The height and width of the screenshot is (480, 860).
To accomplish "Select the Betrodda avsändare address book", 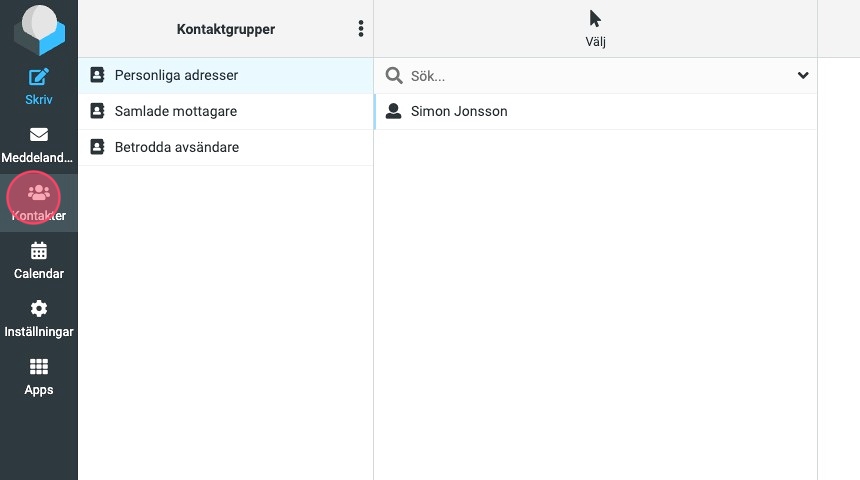I will click(x=176, y=147).
